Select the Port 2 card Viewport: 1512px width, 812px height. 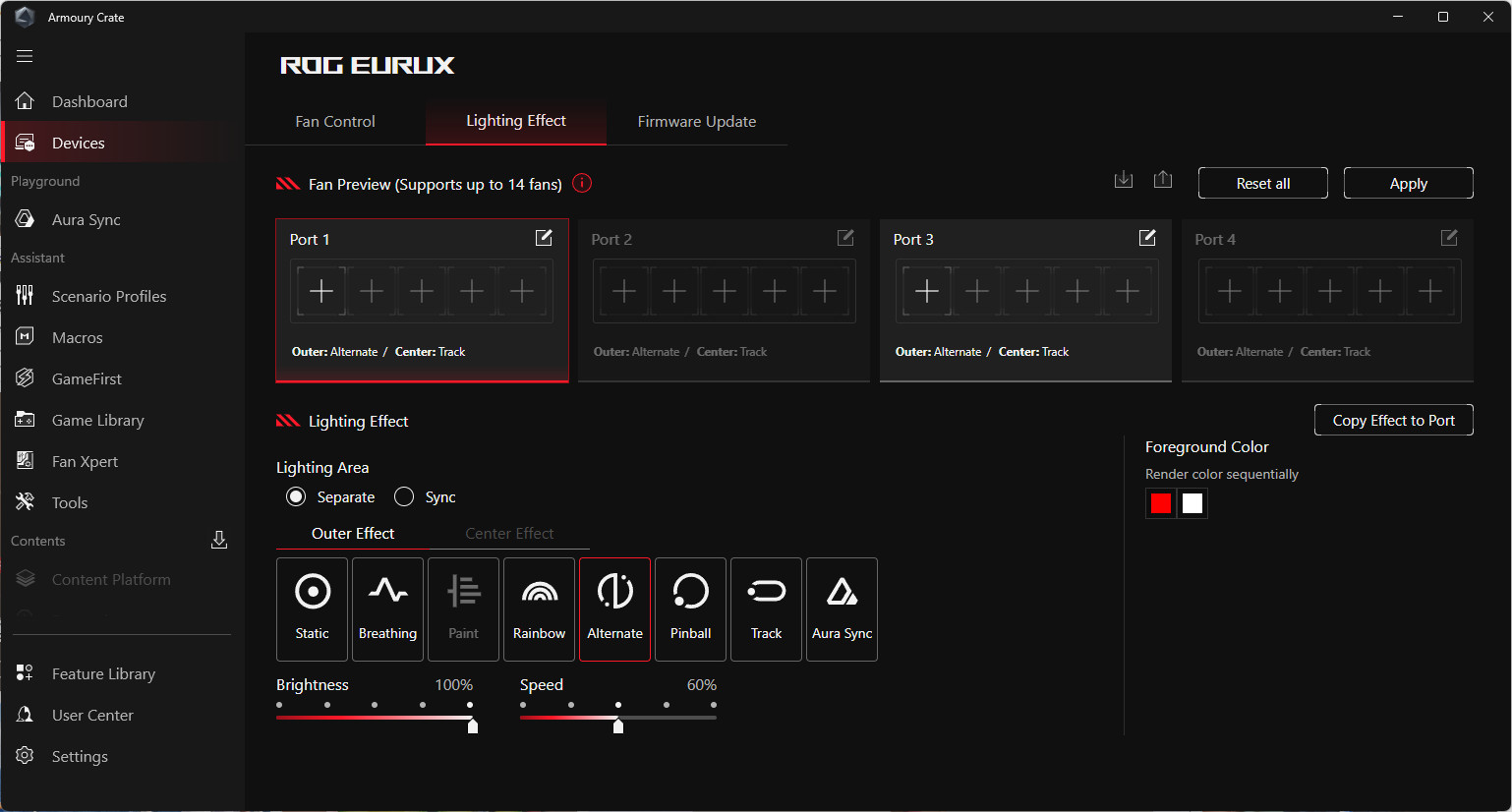click(724, 300)
